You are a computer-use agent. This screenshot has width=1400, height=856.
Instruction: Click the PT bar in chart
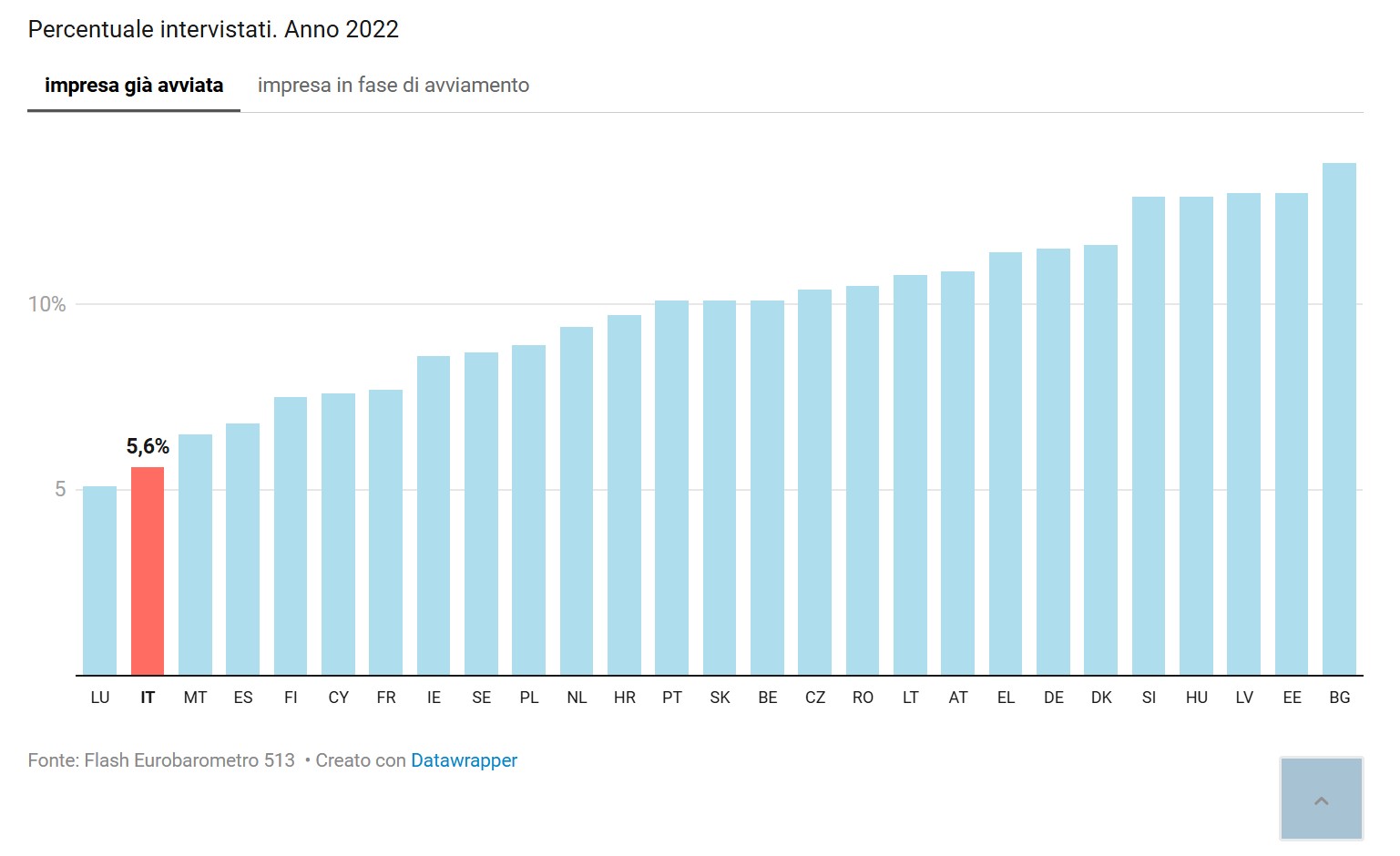click(671, 488)
